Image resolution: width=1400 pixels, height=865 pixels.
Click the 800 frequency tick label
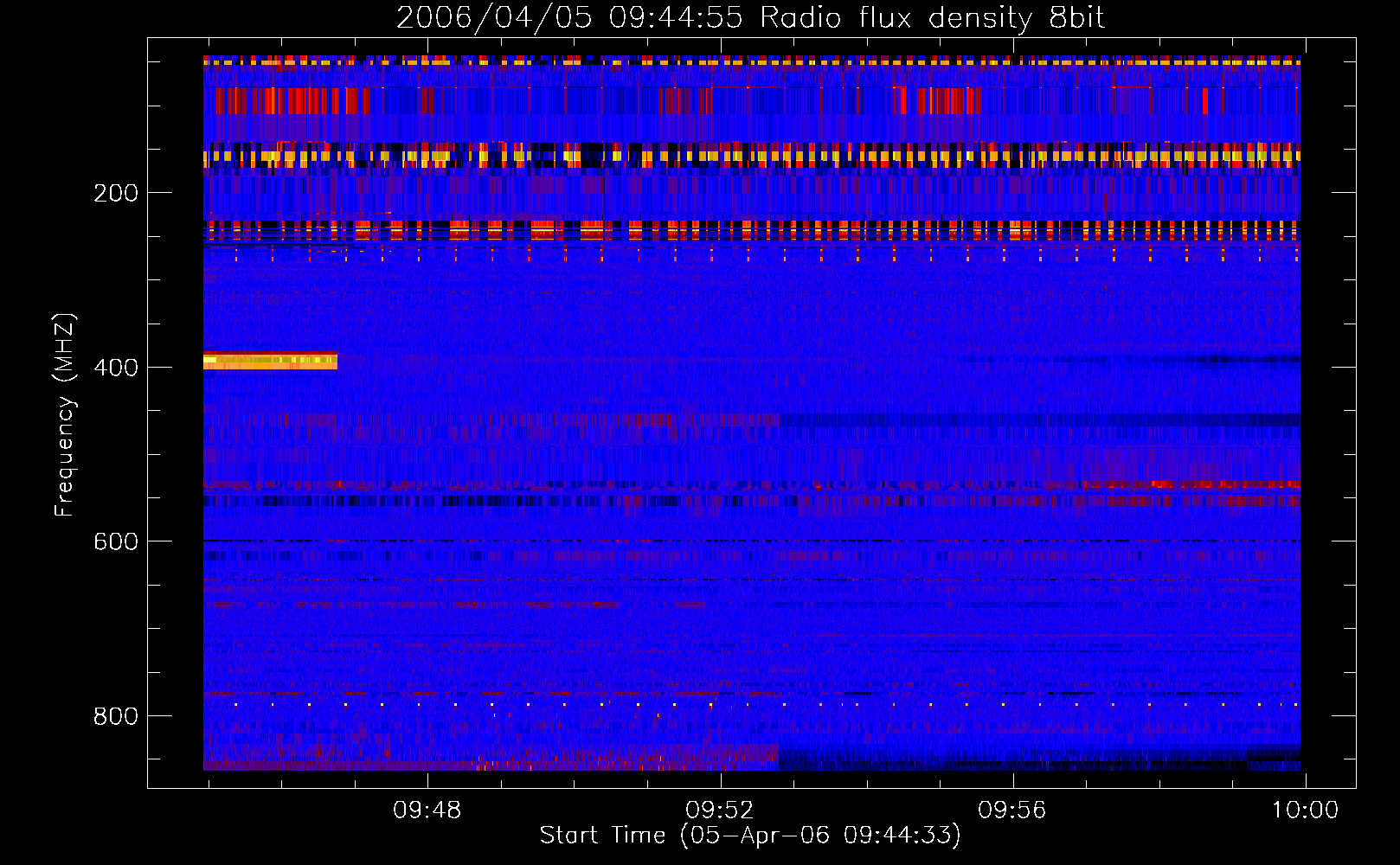click(116, 716)
